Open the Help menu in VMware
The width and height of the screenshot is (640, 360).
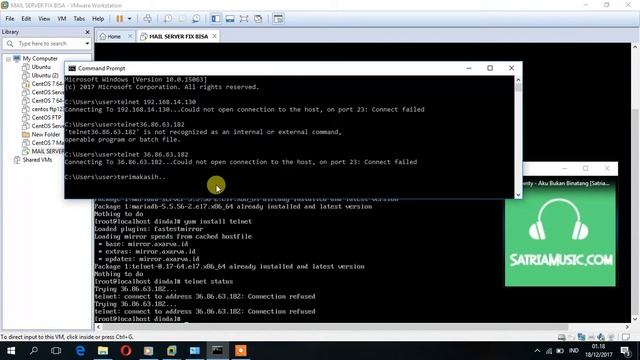coord(98,19)
